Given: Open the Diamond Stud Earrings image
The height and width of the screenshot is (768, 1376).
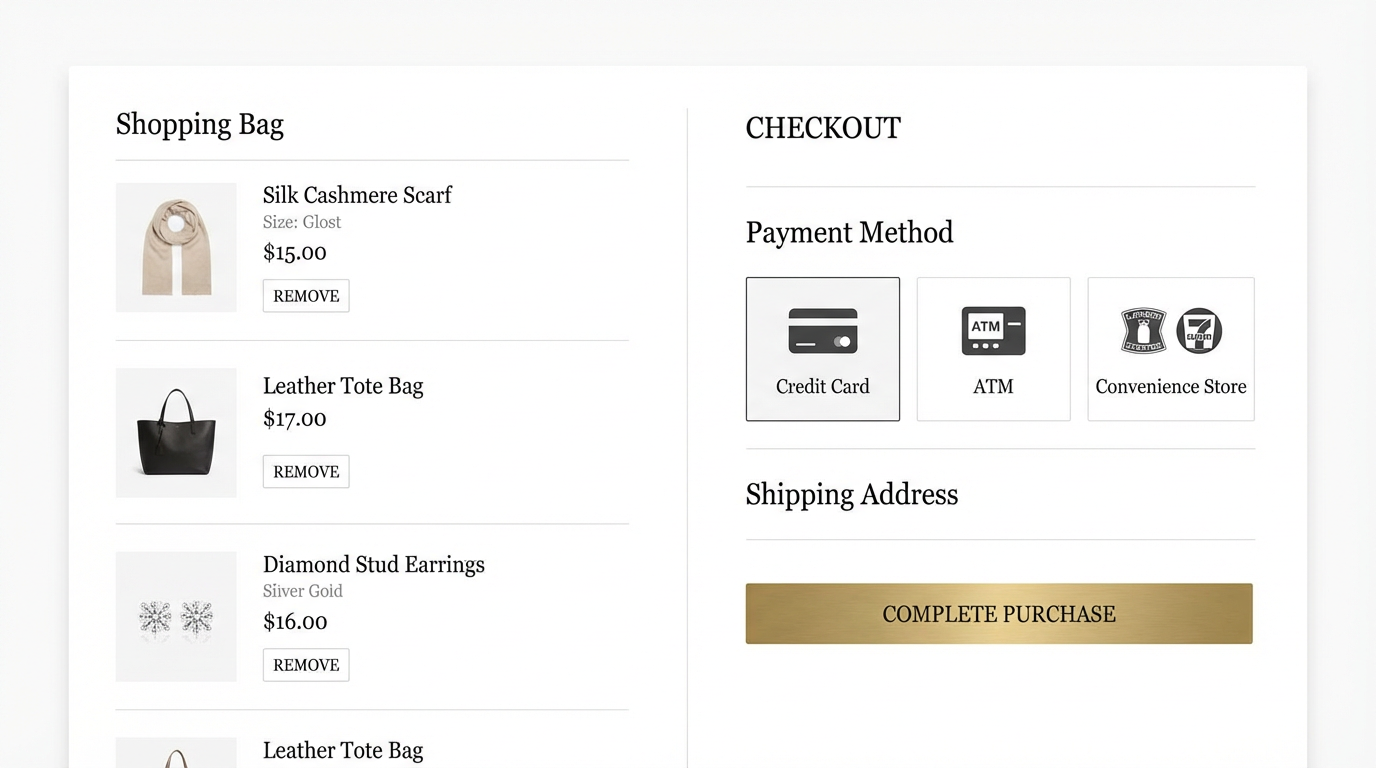Looking at the screenshot, I should coord(176,617).
